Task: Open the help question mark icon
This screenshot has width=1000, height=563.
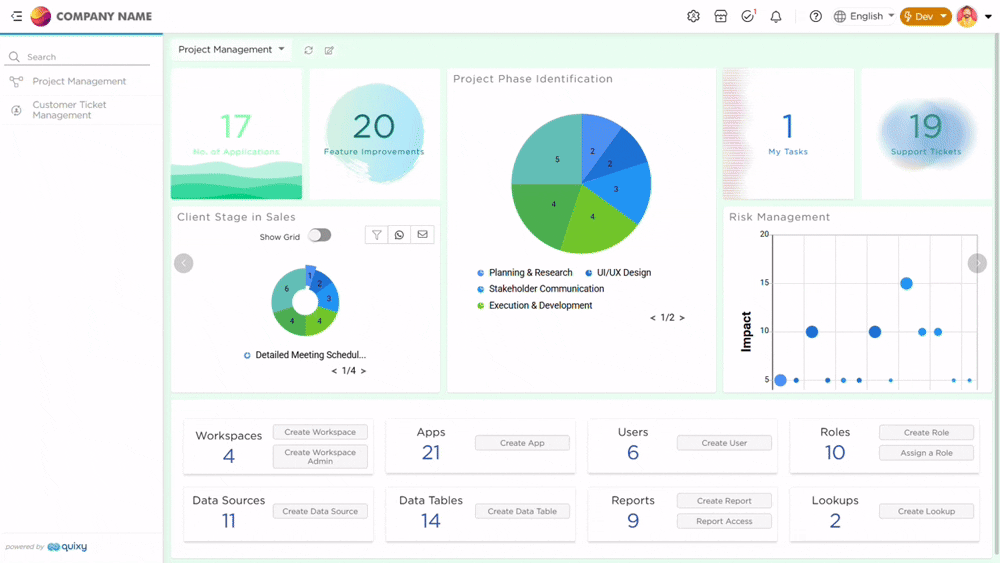Action: [x=816, y=16]
